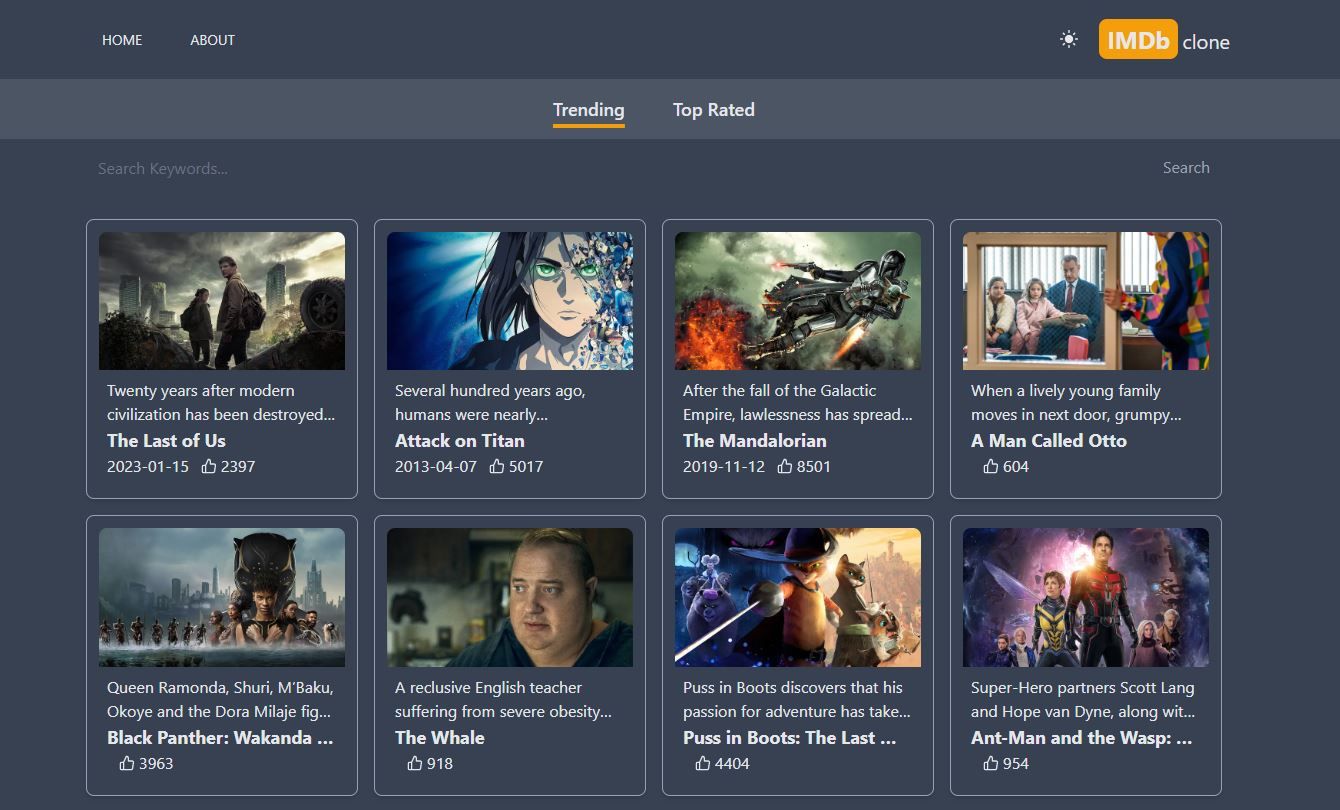Click the date 2019-11-12
The image size is (1340, 810).
[x=724, y=466]
